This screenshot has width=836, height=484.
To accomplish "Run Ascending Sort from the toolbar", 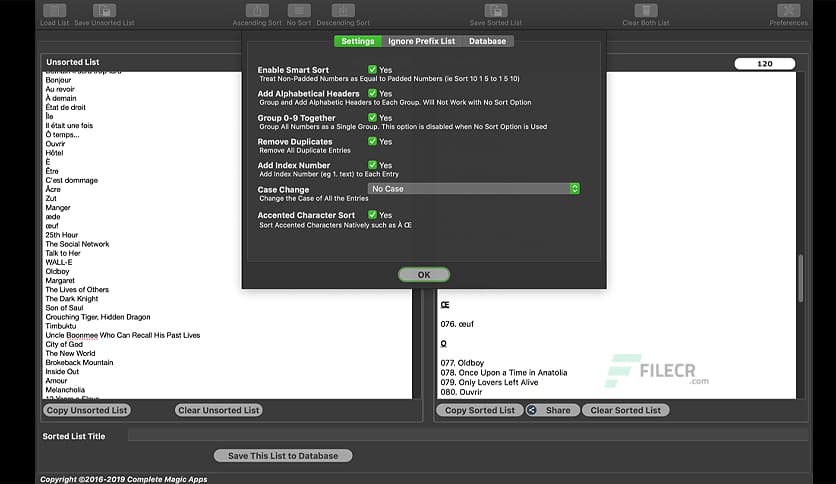I will pyautogui.click(x=257, y=10).
